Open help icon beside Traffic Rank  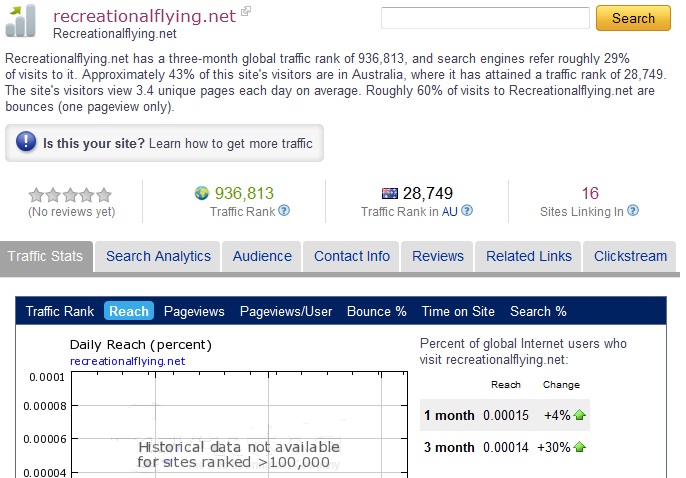click(x=284, y=211)
